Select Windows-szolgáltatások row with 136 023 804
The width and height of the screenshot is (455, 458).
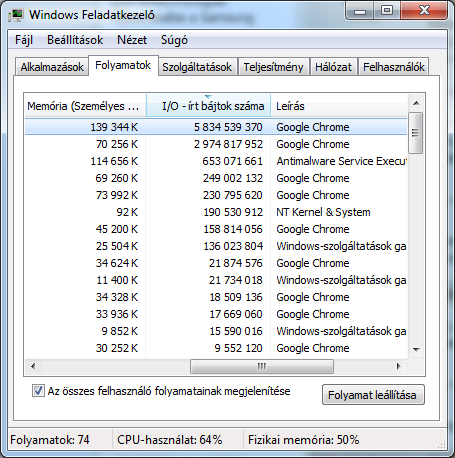coord(216,246)
